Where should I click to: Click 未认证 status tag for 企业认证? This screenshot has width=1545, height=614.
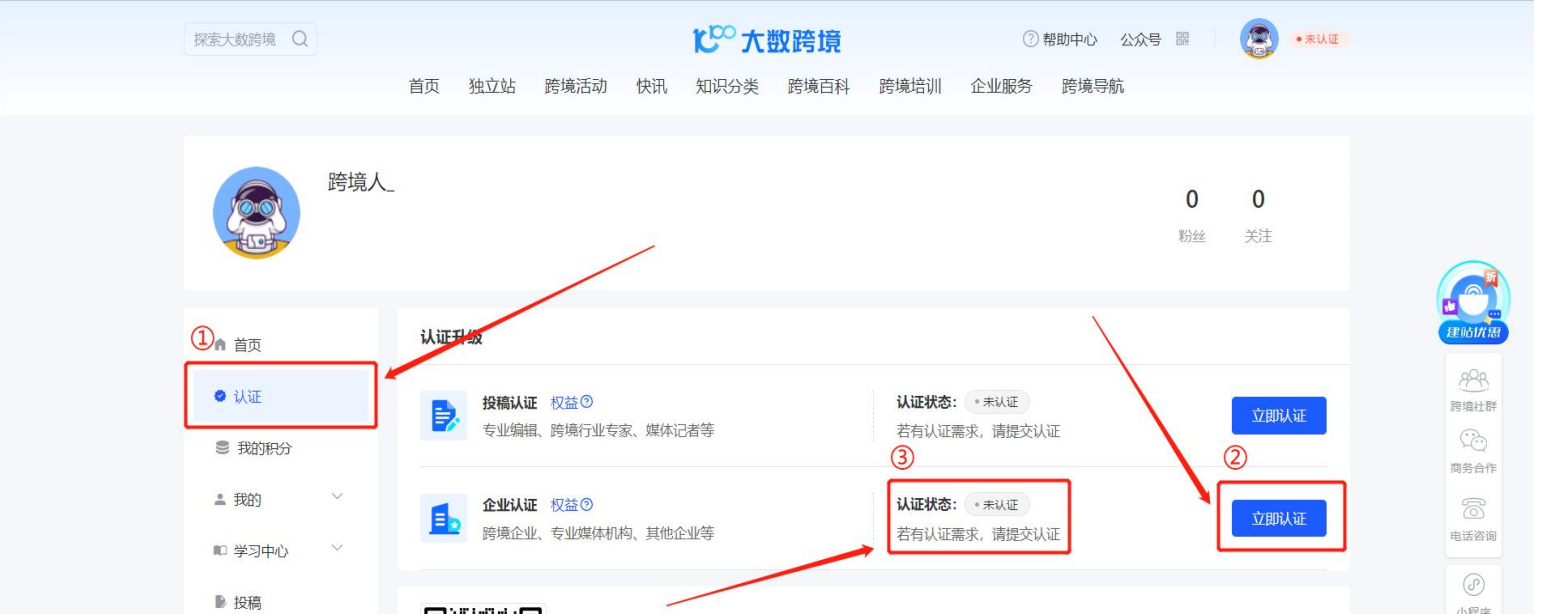click(x=997, y=505)
